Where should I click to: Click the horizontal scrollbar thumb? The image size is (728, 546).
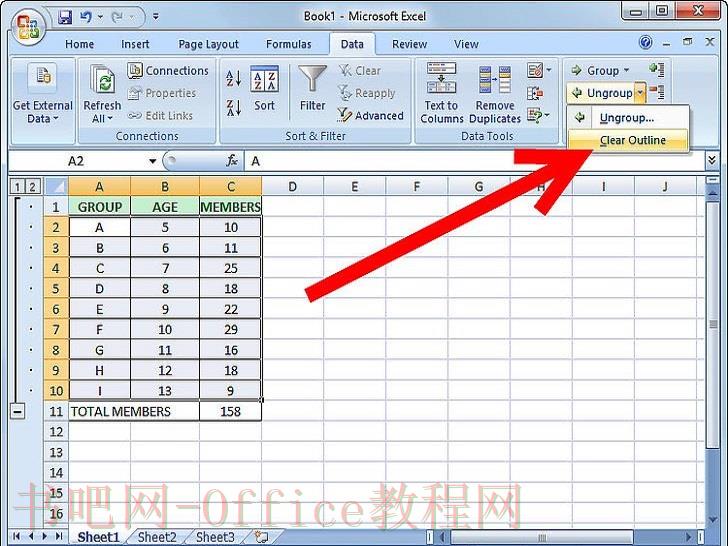point(541,537)
